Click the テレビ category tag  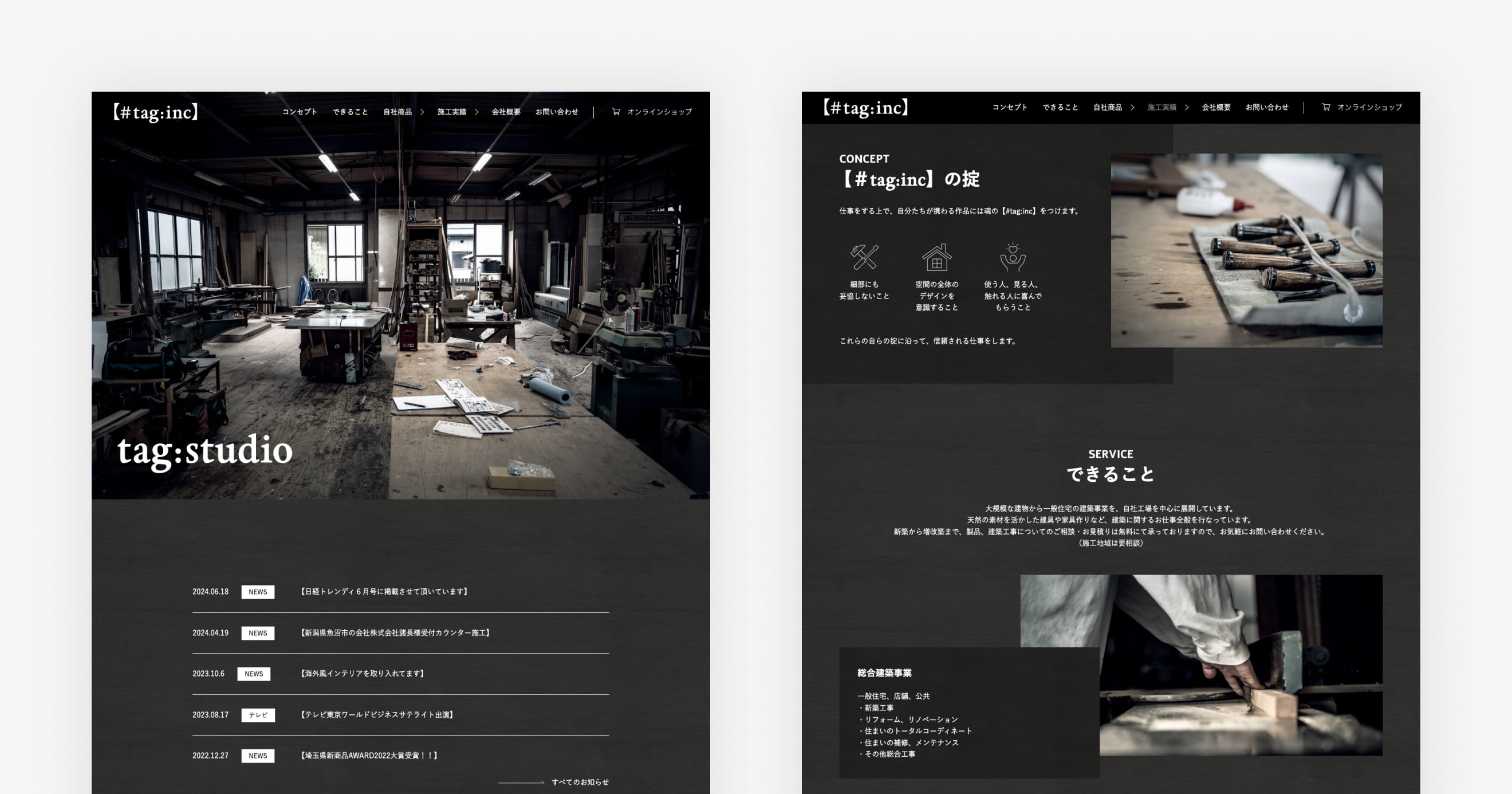point(258,715)
